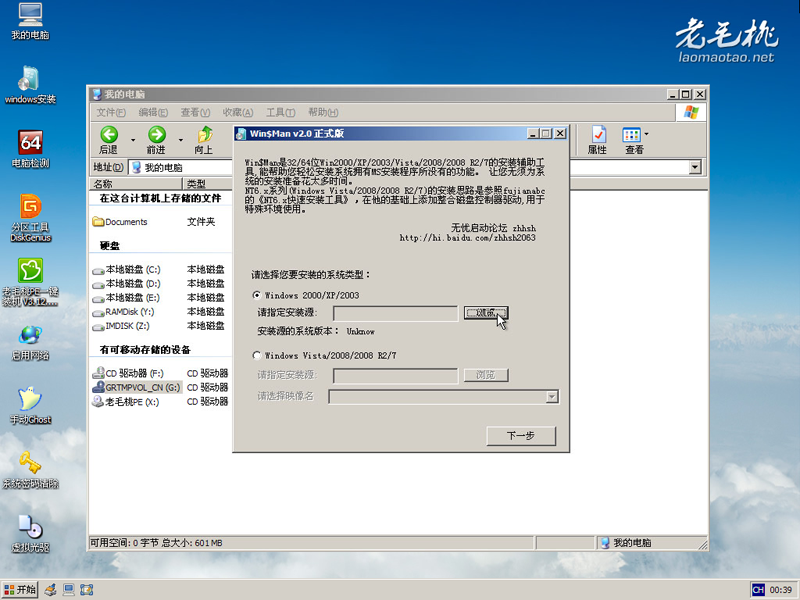800x600 pixels.
Task: Click the 开始 start button
Action: (20, 590)
